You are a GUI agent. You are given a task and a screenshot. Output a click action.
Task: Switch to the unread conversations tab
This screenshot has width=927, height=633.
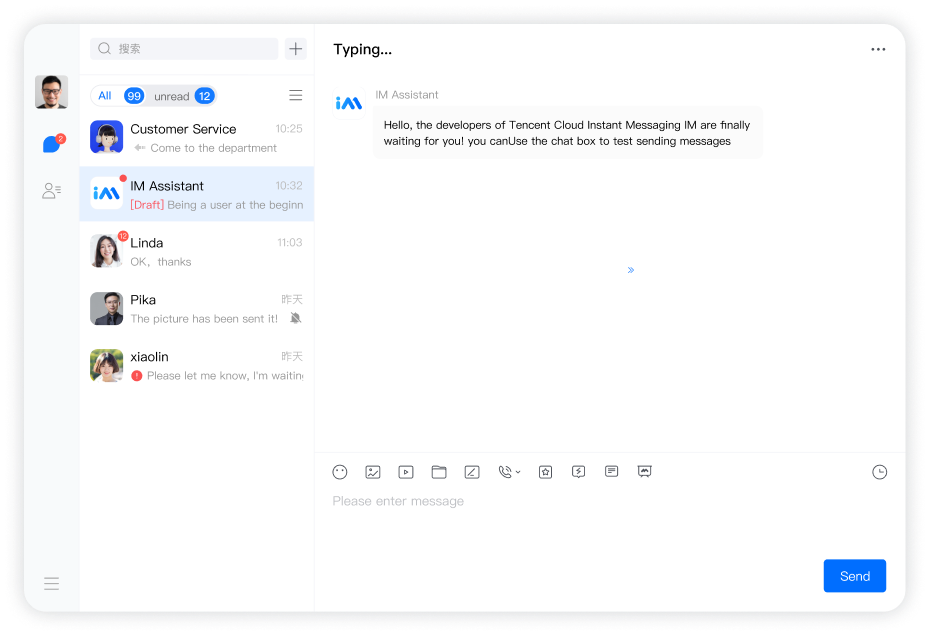pyautogui.click(x=172, y=97)
